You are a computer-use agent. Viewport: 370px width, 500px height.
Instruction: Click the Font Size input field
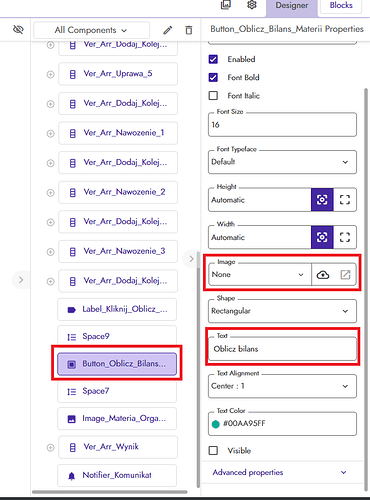point(282,125)
